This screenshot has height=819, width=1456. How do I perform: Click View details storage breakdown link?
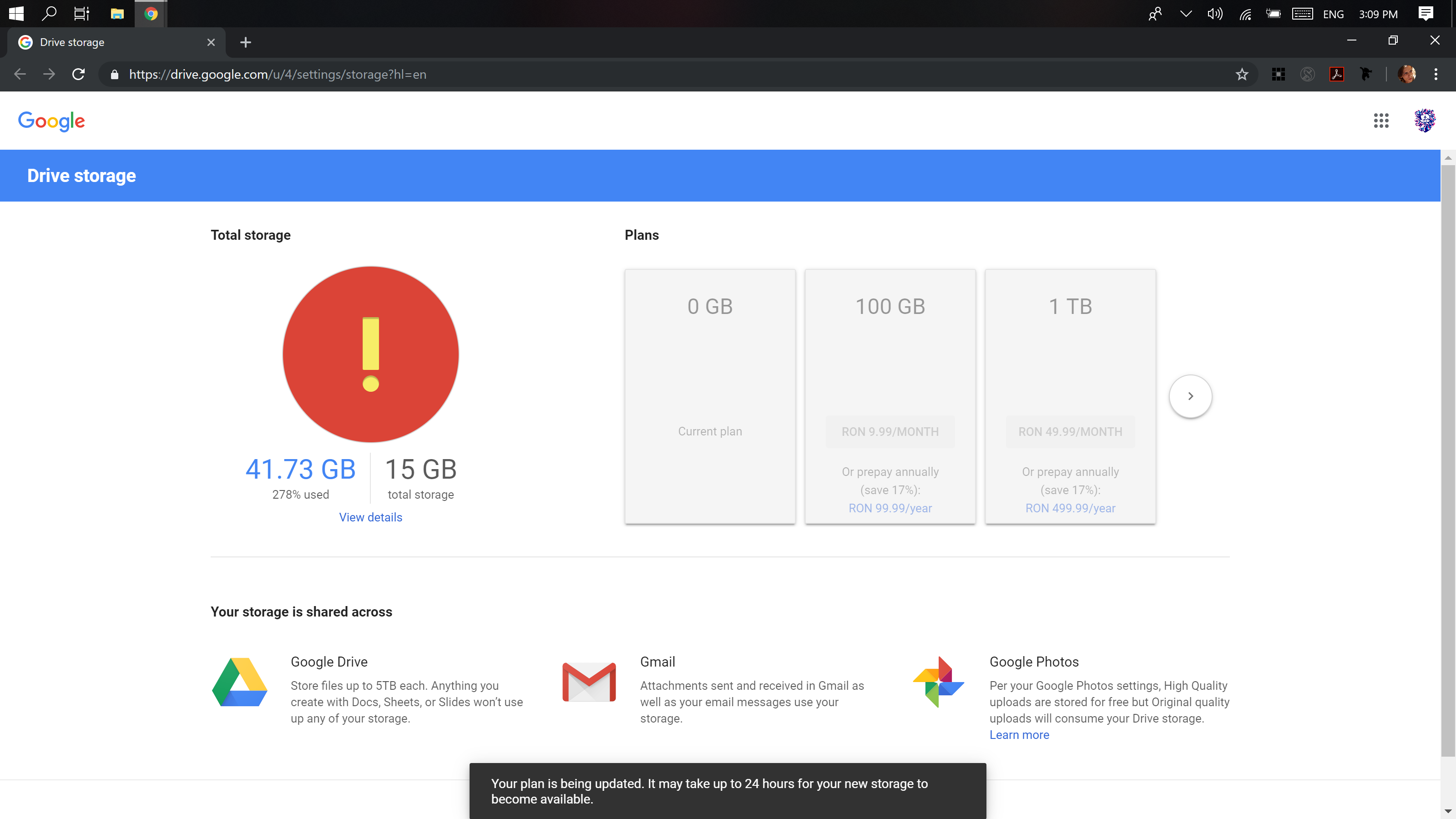[370, 517]
